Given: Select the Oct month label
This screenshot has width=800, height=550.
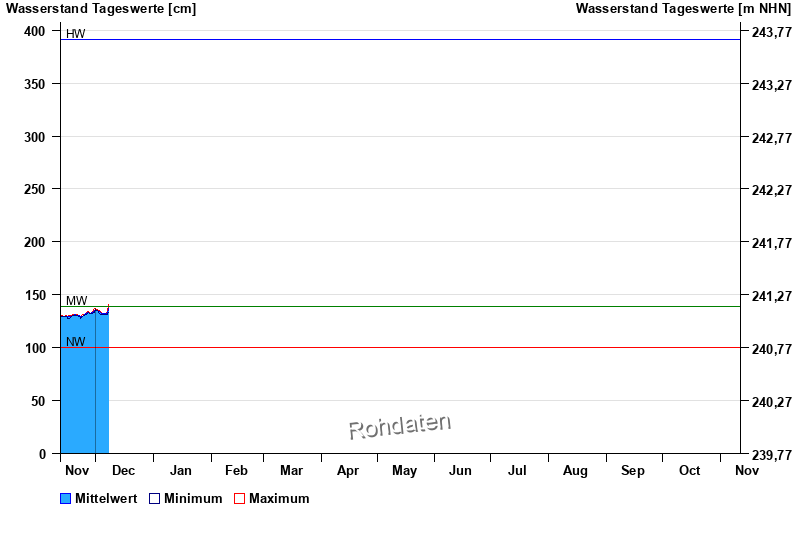Looking at the screenshot, I should 690,470.
